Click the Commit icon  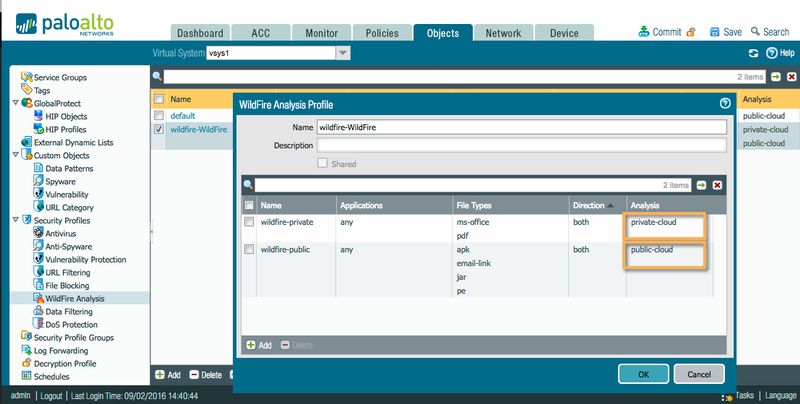(643, 32)
